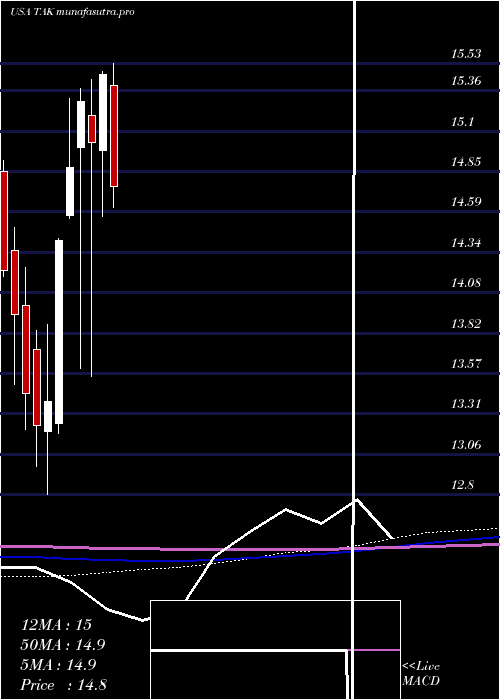Viewport: 500px width, 700px height.
Task: Select the 13.06 price axis label
Action: [x=466, y=445]
